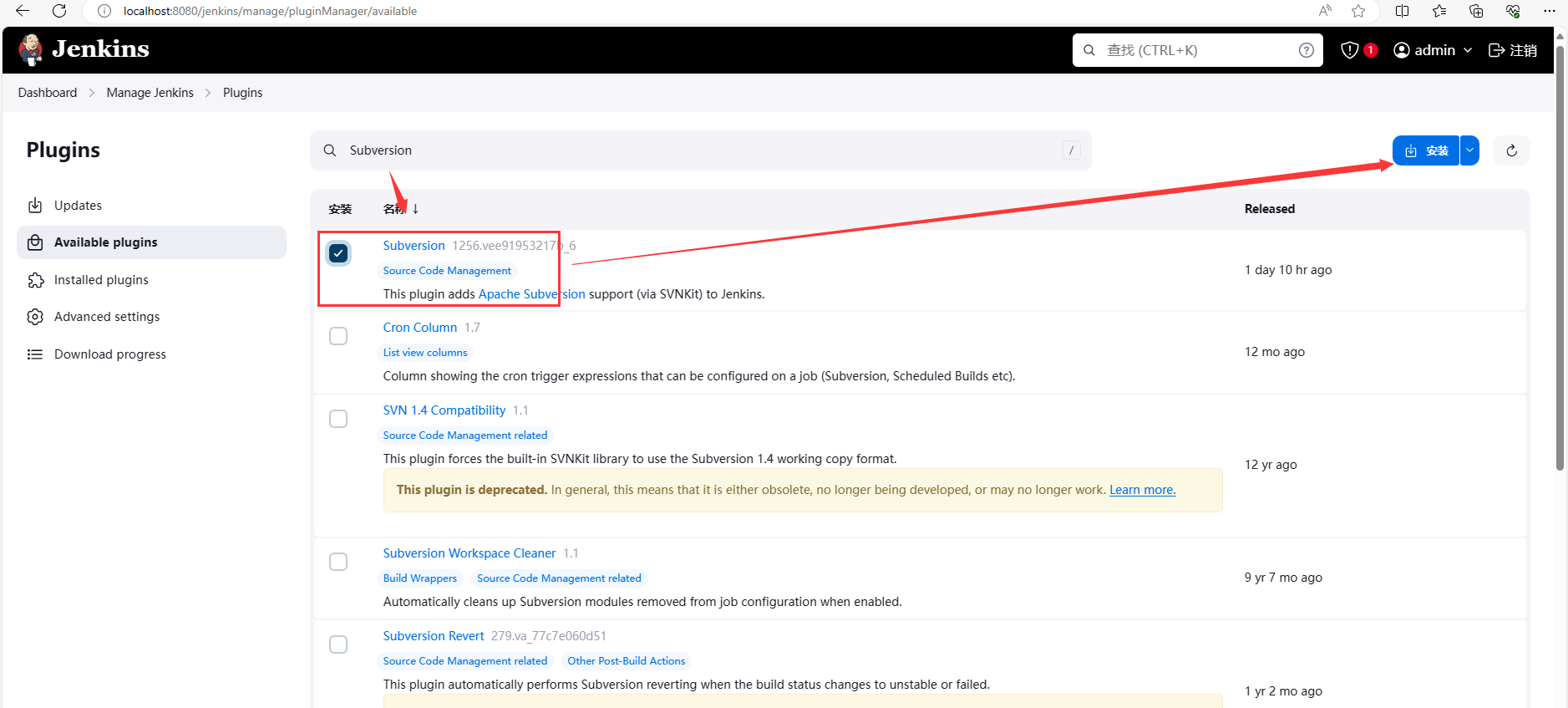Open the browser settings and more menu

tap(1550, 11)
